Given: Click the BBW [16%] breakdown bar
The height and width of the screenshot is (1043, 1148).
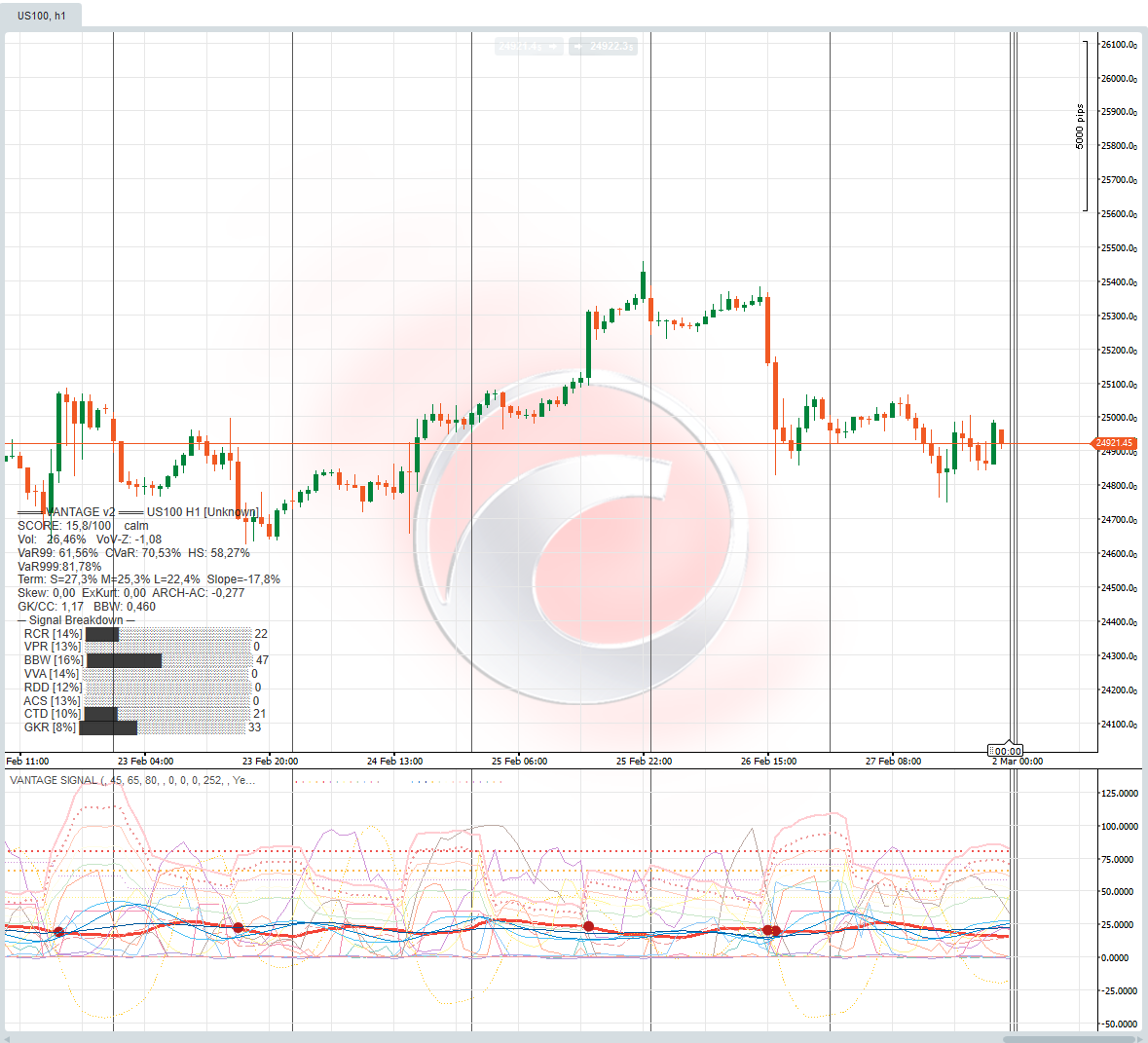Looking at the screenshot, I should [124, 660].
